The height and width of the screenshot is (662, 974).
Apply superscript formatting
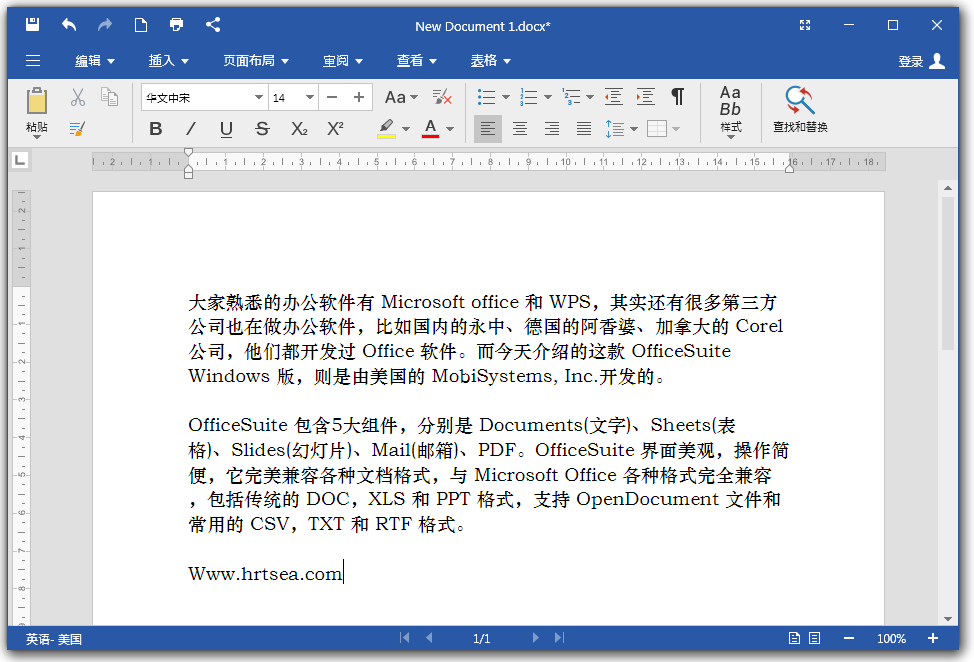[335, 129]
